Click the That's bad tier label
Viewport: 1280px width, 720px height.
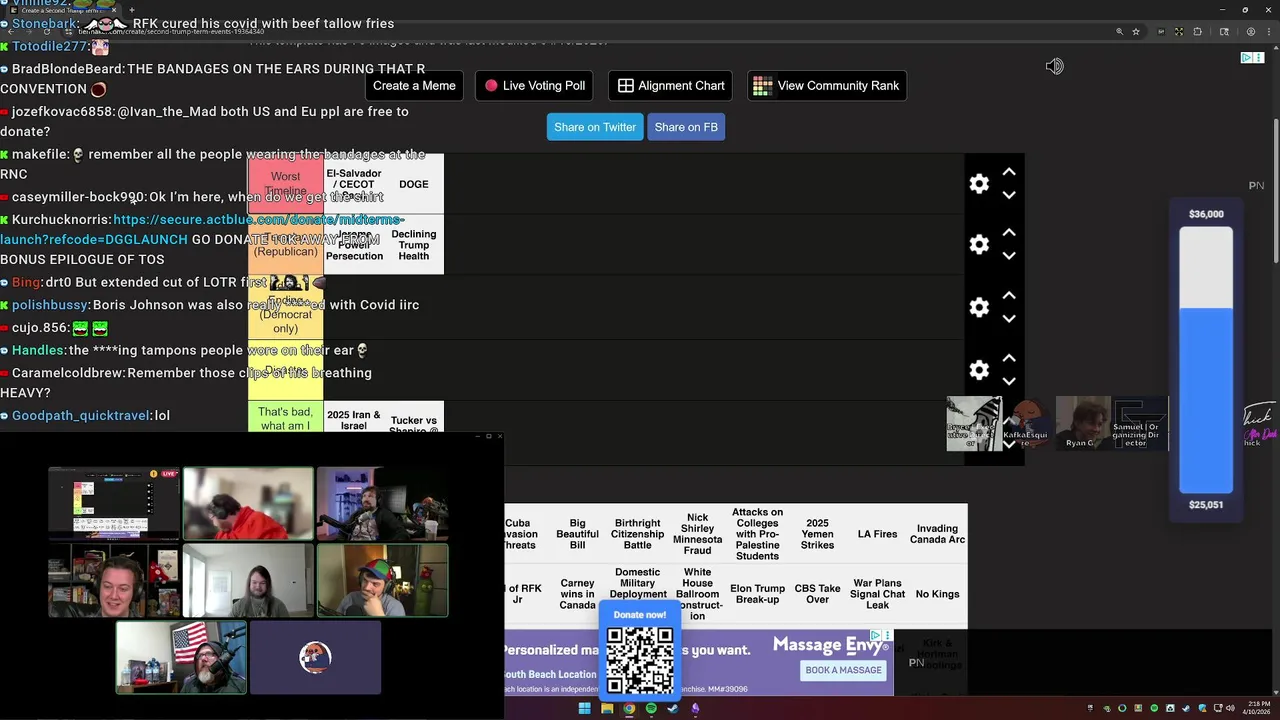285,418
